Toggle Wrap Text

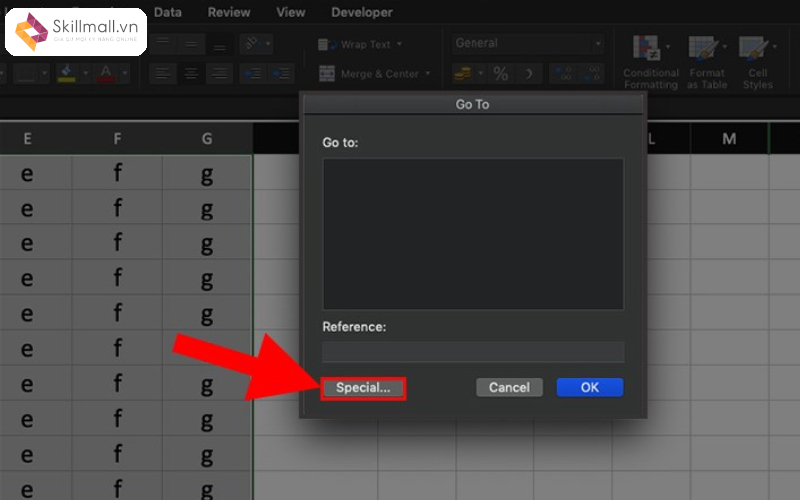pyautogui.click(x=355, y=45)
